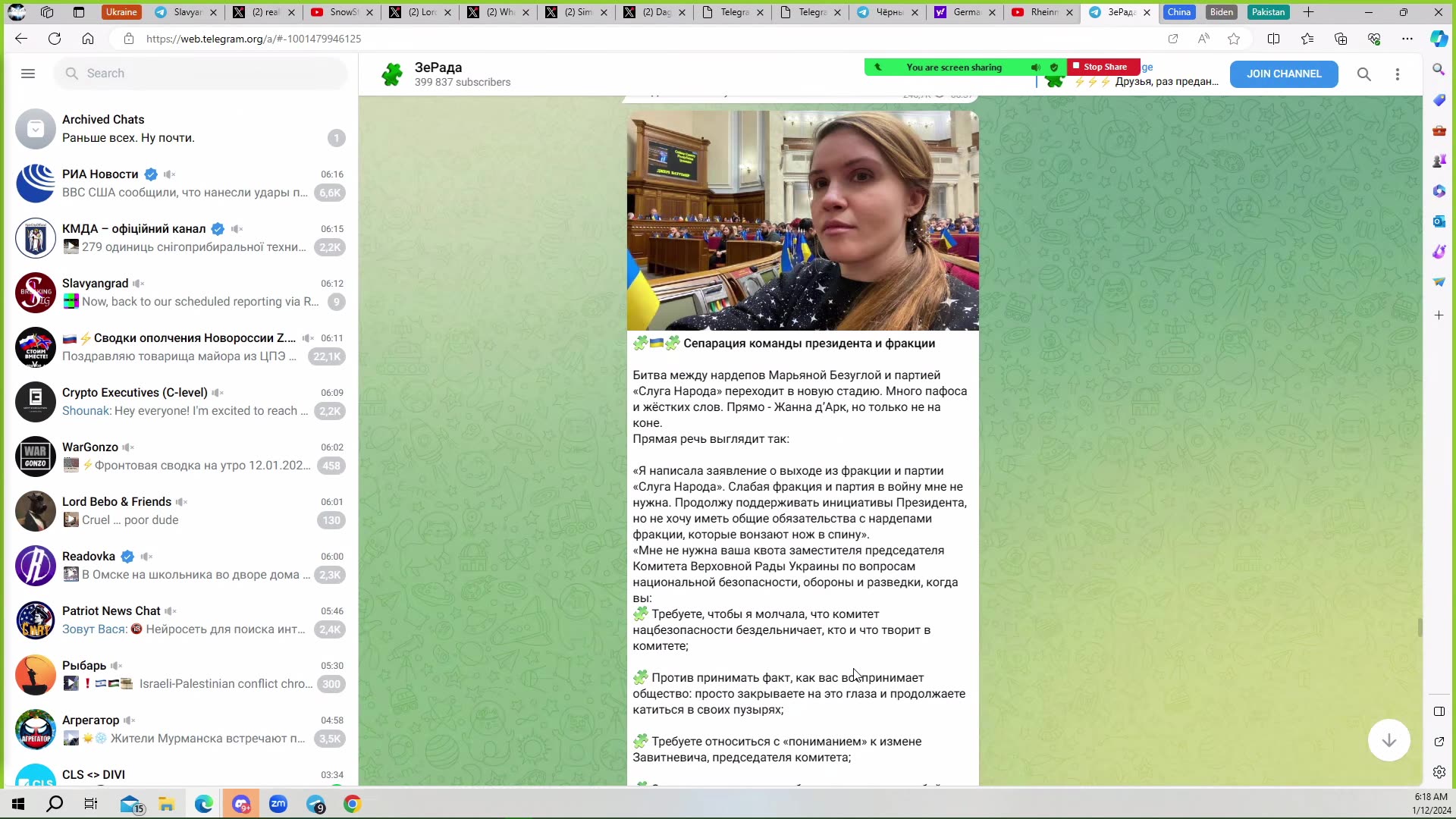Open Edge Copilot sidebar icon

[1439, 39]
